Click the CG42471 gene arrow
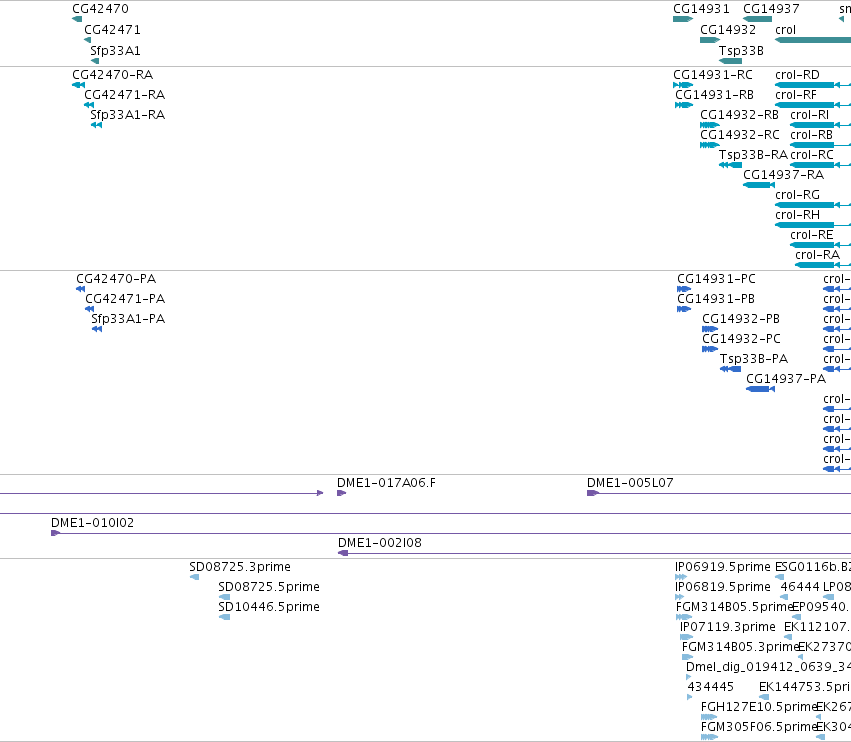 point(87,40)
